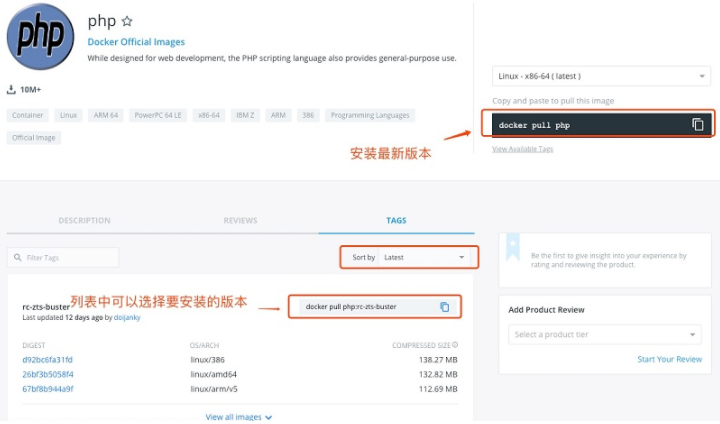Click the 132.82 MB size value

[x=438, y=374]
